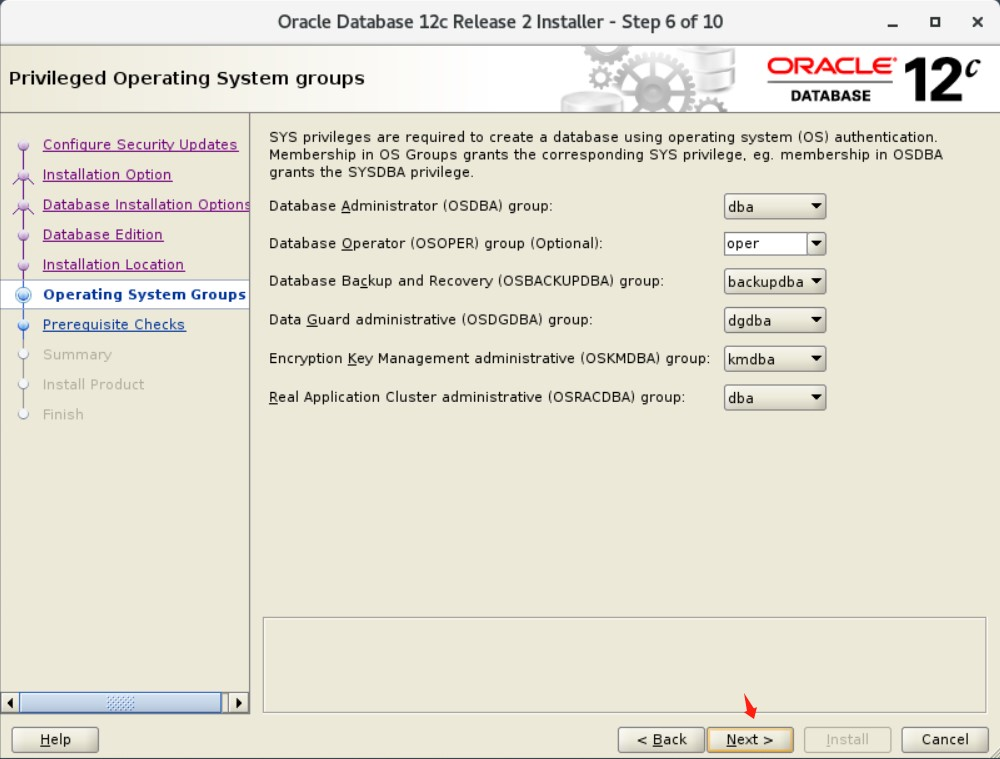Open the OSRACDBA group dropdown
This screenshot has height=759, width=1000.
pyautogui.click(x=775, y=397)
